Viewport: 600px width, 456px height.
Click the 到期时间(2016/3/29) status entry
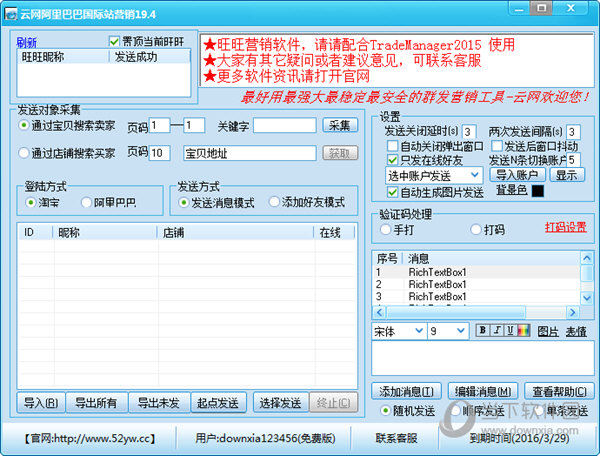[519, 438]
